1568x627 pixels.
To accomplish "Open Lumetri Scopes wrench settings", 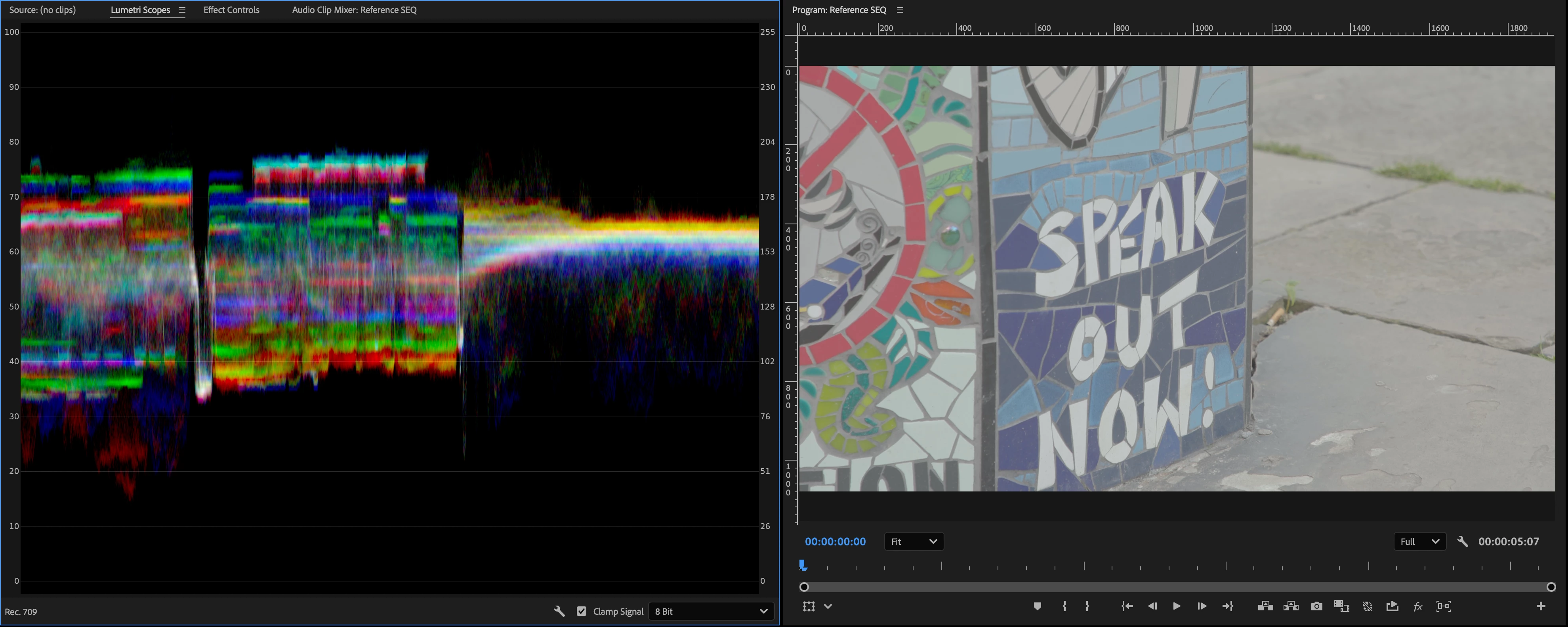I will tap(559, 611).
